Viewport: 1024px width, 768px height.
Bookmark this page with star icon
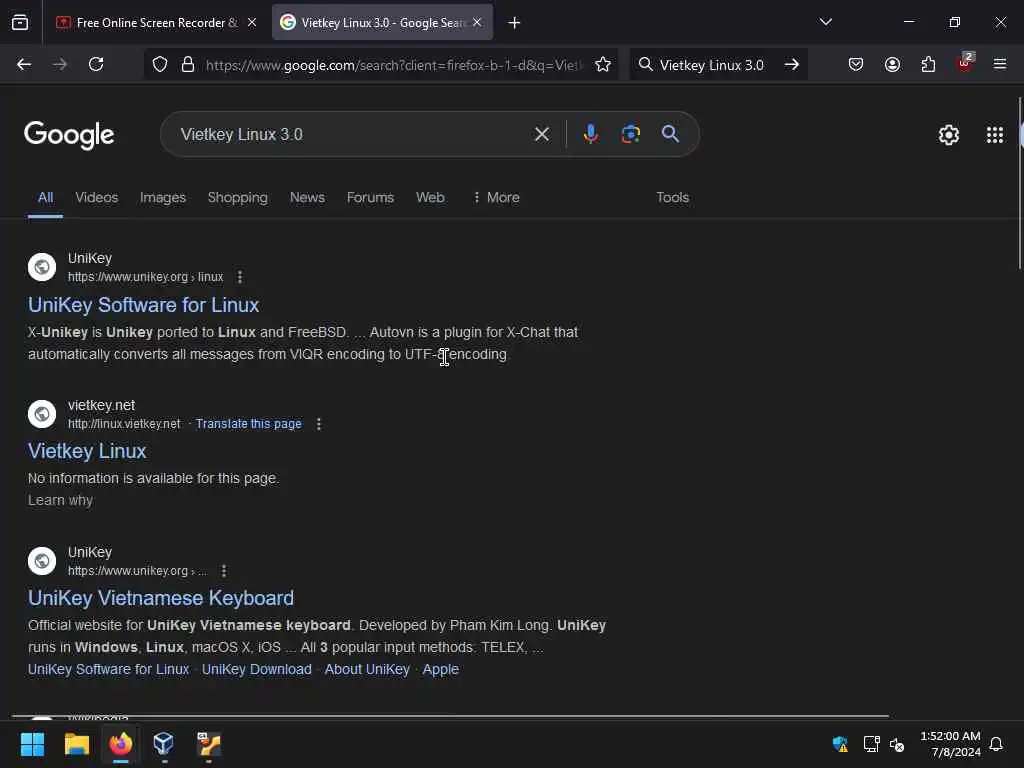(603, 64)
